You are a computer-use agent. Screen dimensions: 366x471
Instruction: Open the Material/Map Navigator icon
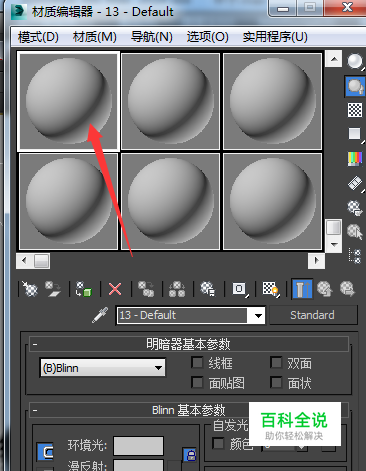pyautogui.click(x=355, y=256)
